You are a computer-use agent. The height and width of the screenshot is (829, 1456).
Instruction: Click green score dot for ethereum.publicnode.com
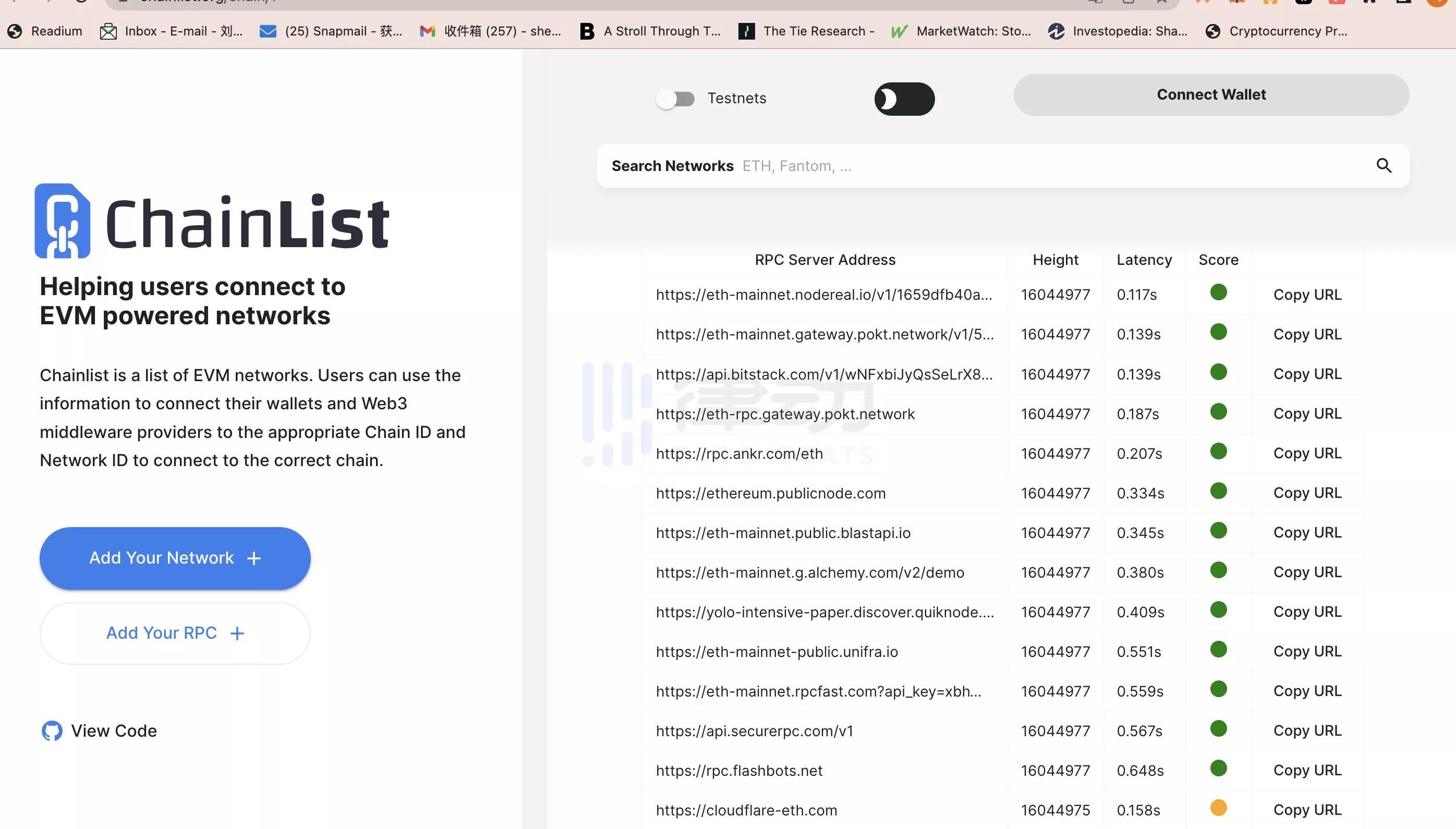(1219, 491)
